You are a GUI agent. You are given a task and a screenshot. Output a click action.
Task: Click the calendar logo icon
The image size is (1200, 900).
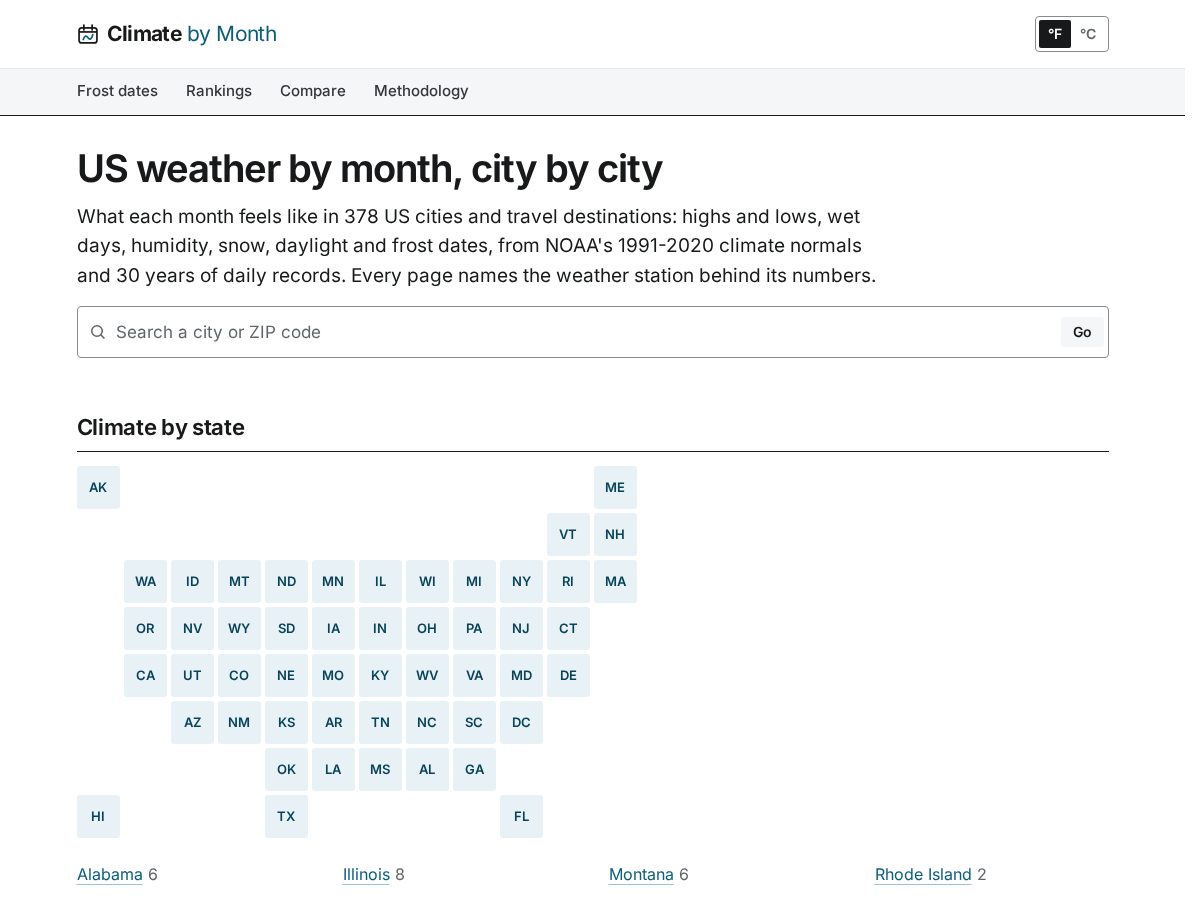(x=88, y=34)
